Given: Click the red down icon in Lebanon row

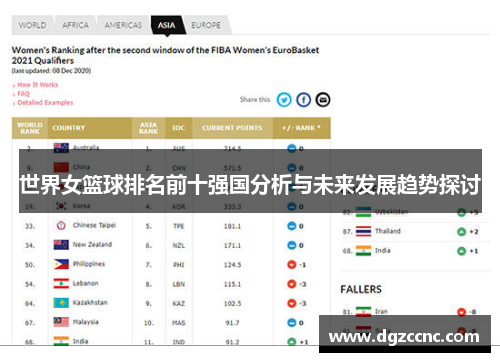Looking at the screenshot, I should tap(292, 284).
